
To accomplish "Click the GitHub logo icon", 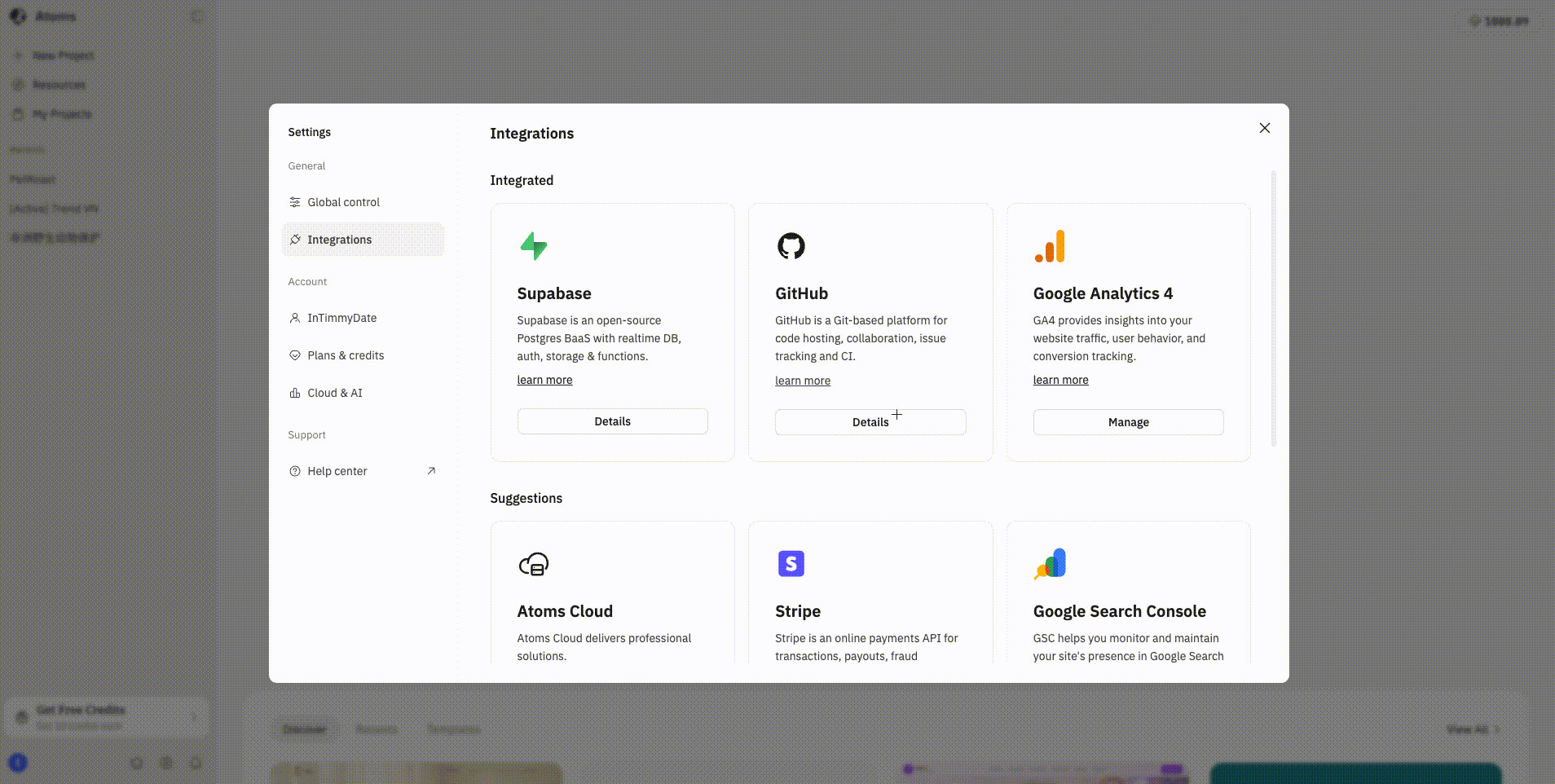I will 791,245.
